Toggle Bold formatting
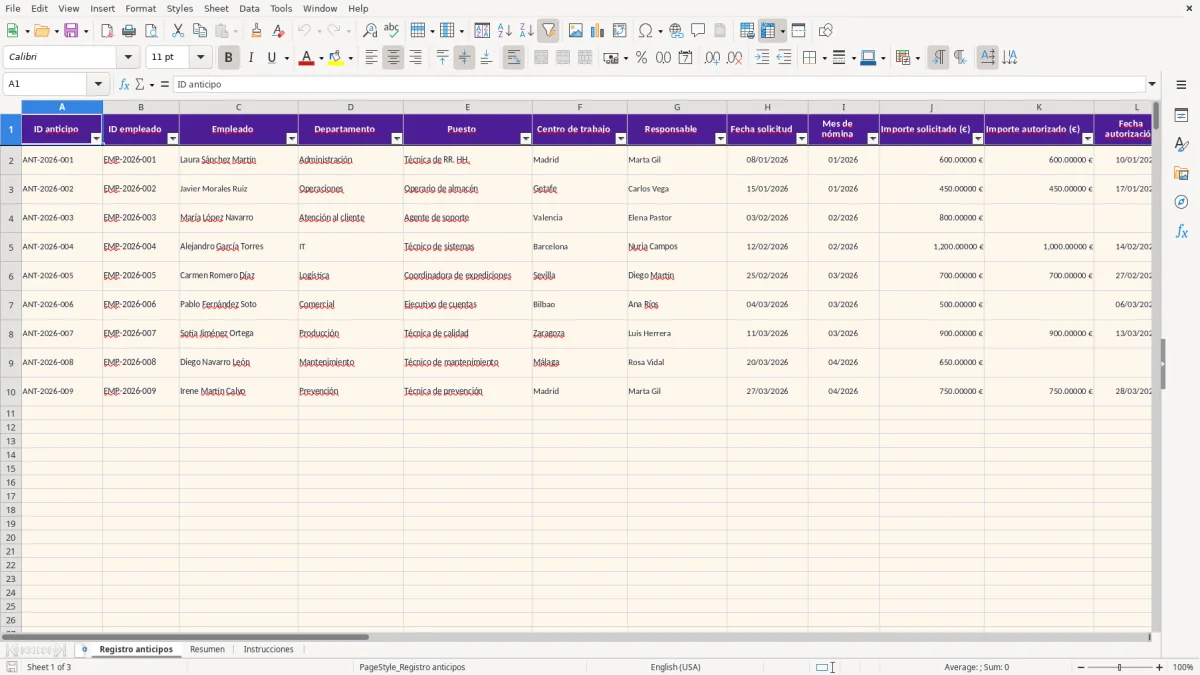Viewport: 1200px width, 675px height. (x=228, y=58)
